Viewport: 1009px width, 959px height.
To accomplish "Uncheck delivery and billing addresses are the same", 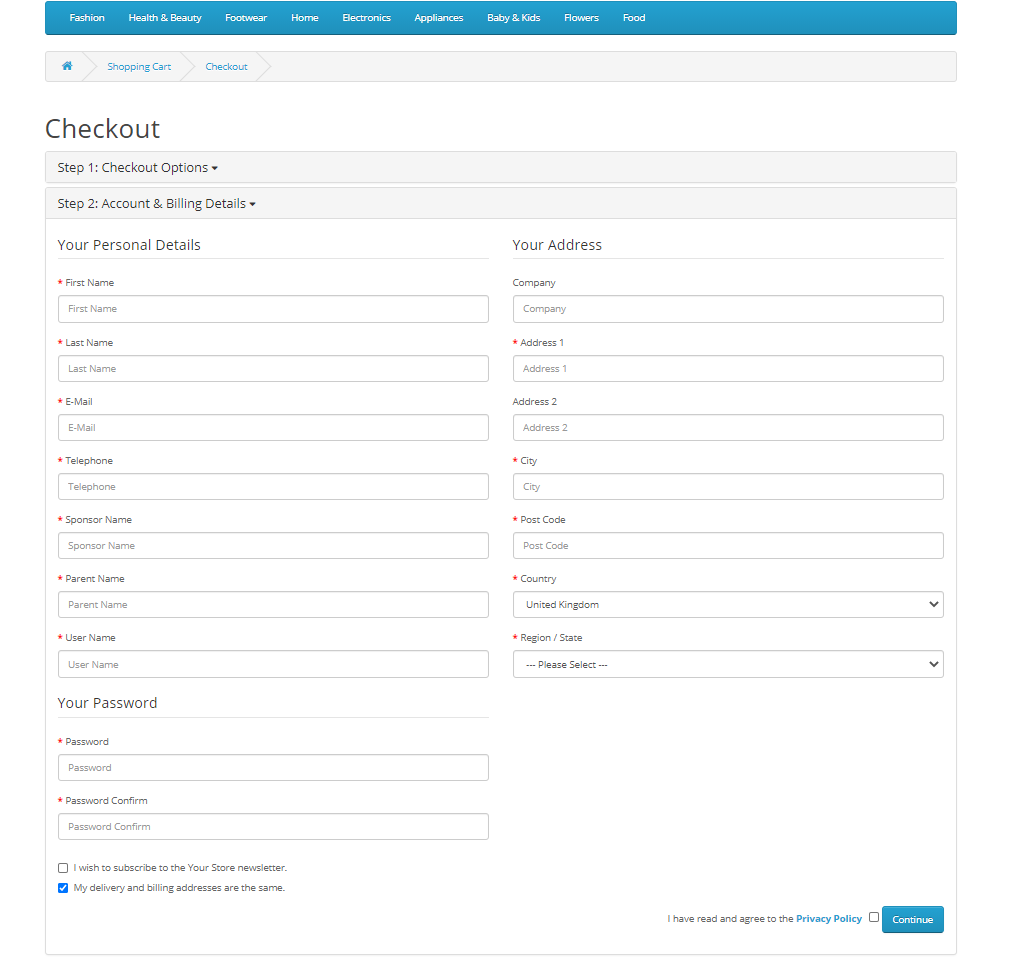I will click(62, 887).
